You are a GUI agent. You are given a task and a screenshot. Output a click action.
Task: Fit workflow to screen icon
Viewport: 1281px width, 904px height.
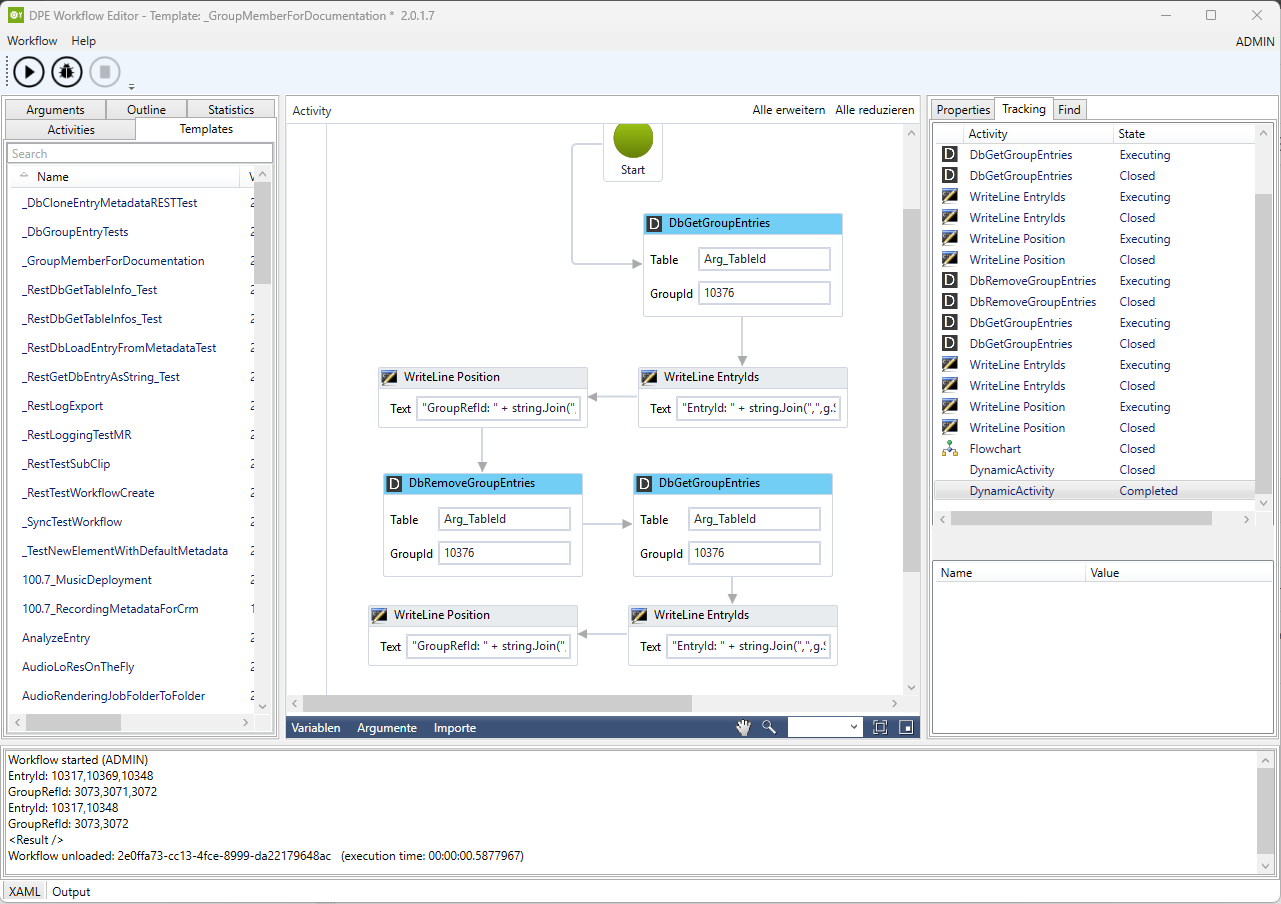(x=880, y=727)
